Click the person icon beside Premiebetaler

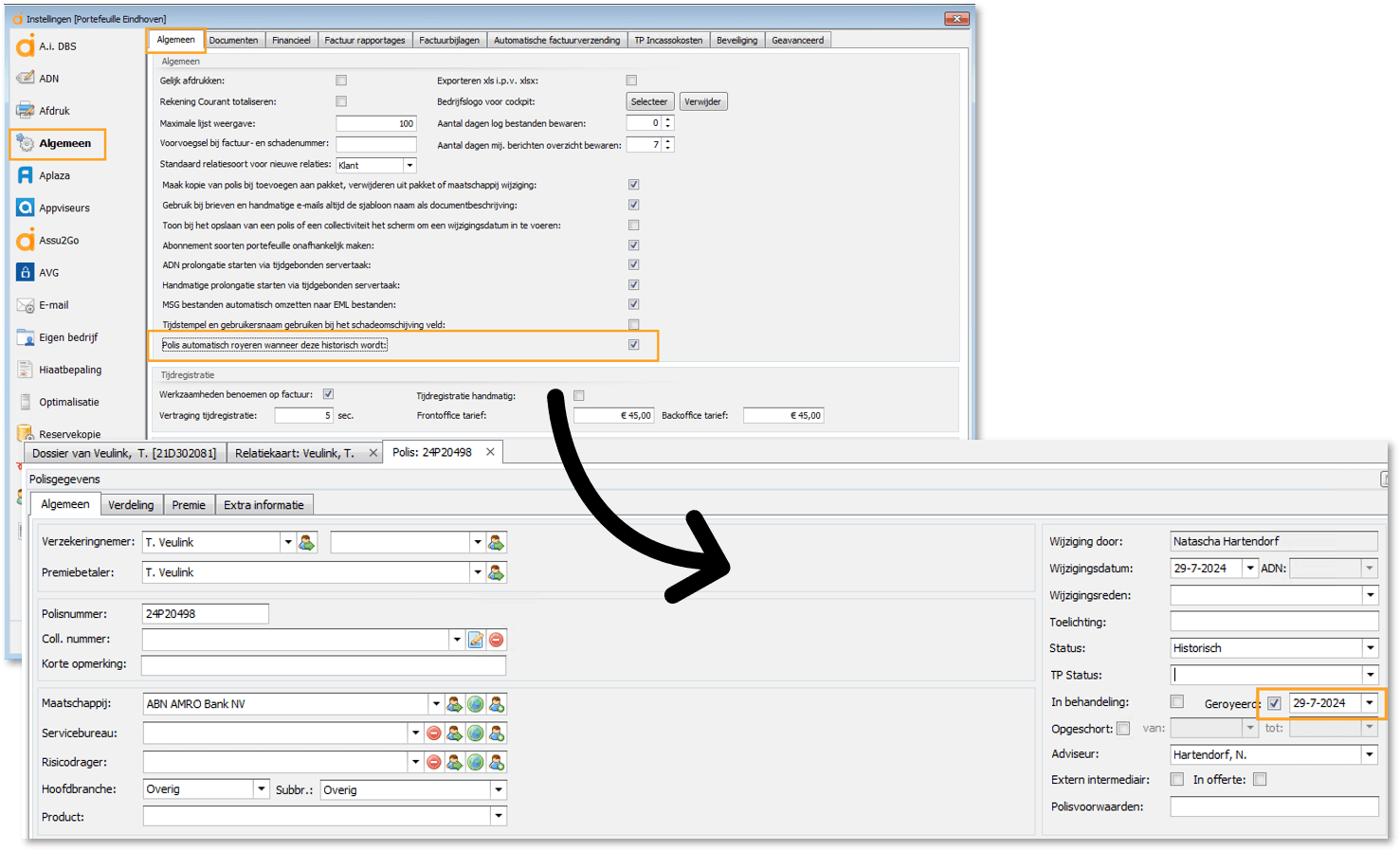tap(496, 572)
